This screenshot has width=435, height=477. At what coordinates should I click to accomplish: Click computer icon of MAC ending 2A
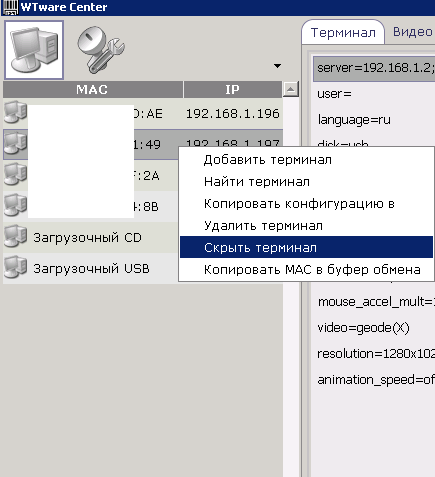pos(15,174)
